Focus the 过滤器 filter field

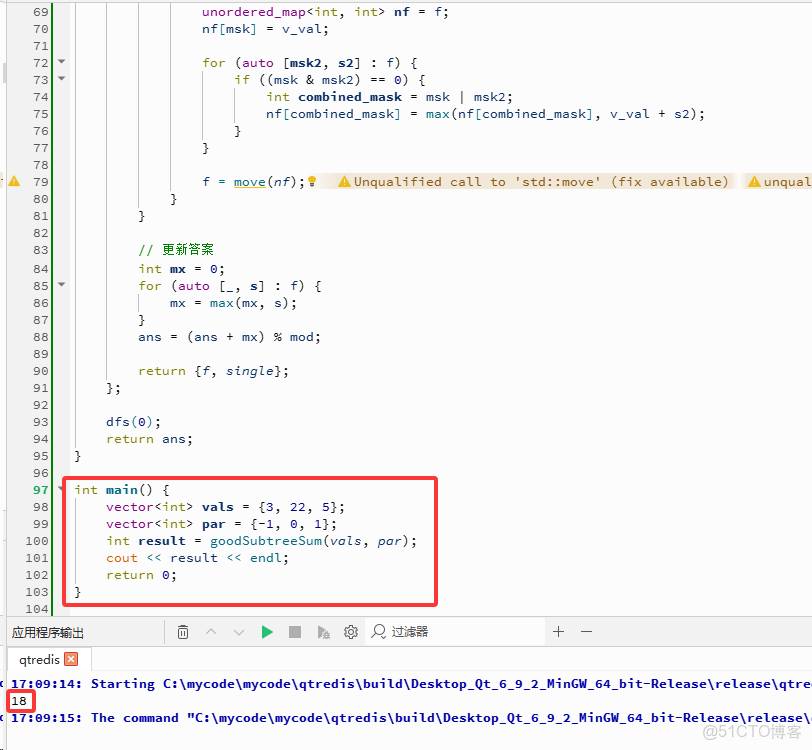click(x=455, y=632)
